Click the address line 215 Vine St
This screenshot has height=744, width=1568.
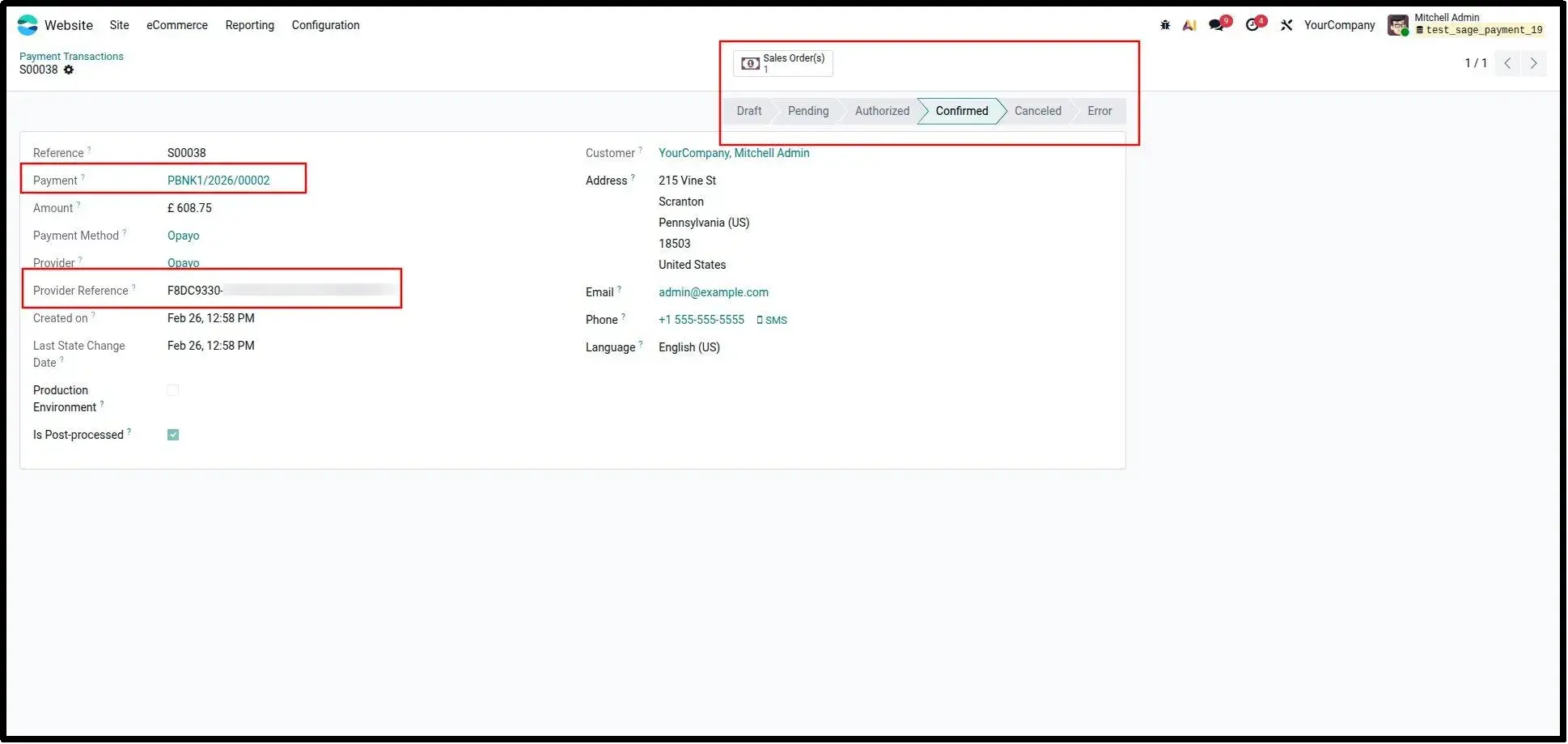click(688, 181)
